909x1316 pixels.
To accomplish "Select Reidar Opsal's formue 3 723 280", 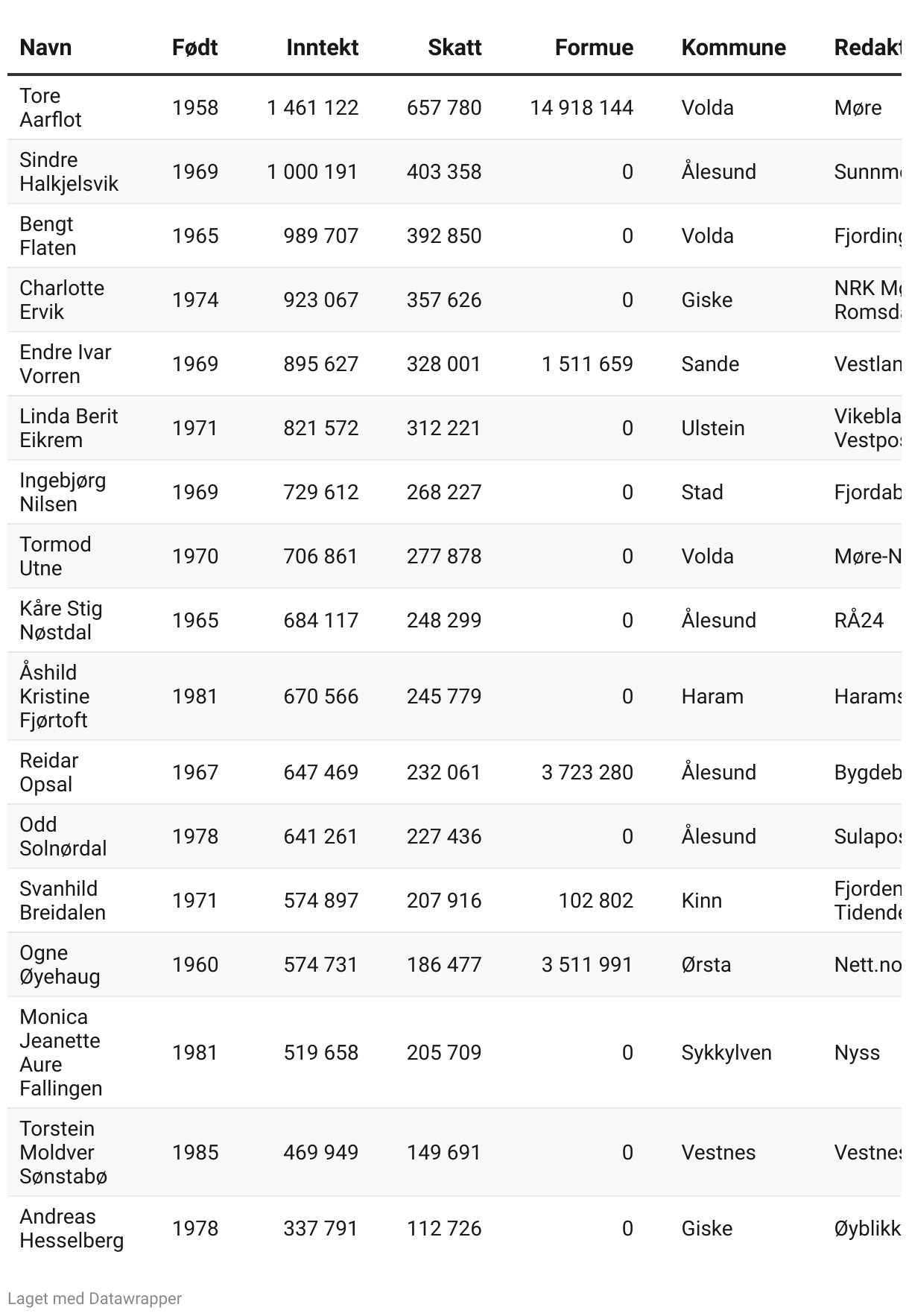I will tap(587, 773).
